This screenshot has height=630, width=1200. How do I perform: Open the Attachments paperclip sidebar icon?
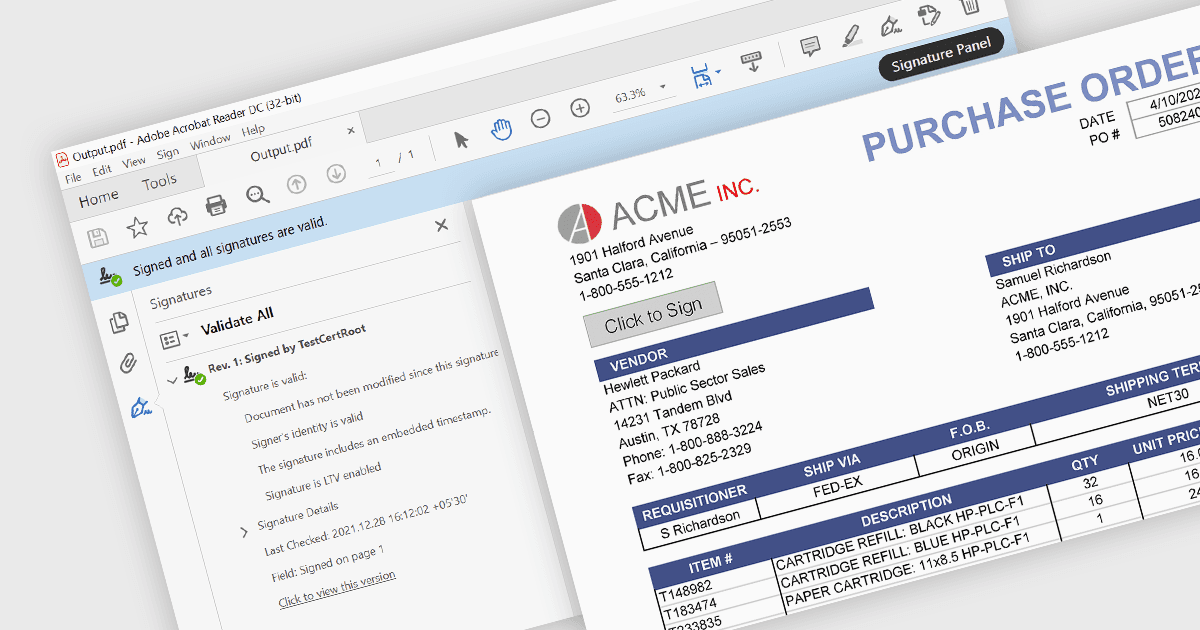coord(128,362)
